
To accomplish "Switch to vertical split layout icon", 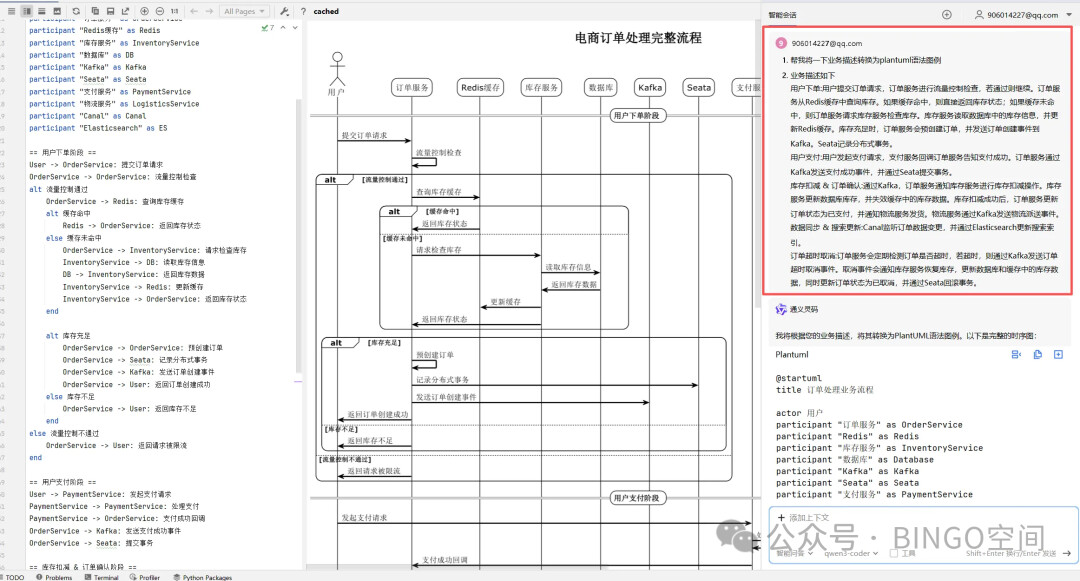I will pyautogui.click(x=42, y=11).
